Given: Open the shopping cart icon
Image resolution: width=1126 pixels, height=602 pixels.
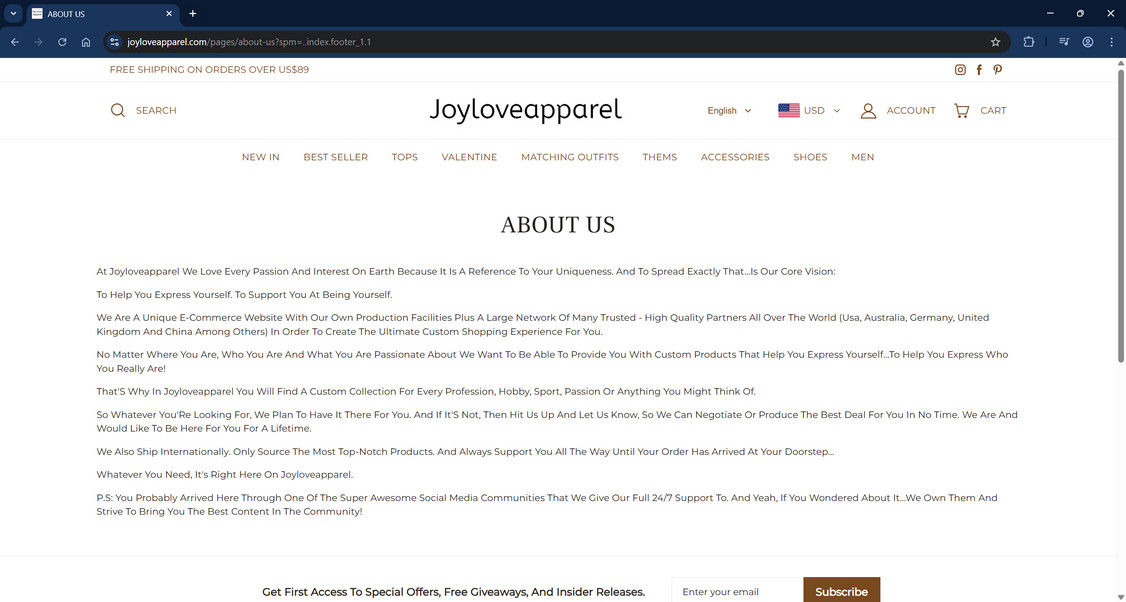Looking at the screenshot, I should pyautogui.click(x=962, y=111).
